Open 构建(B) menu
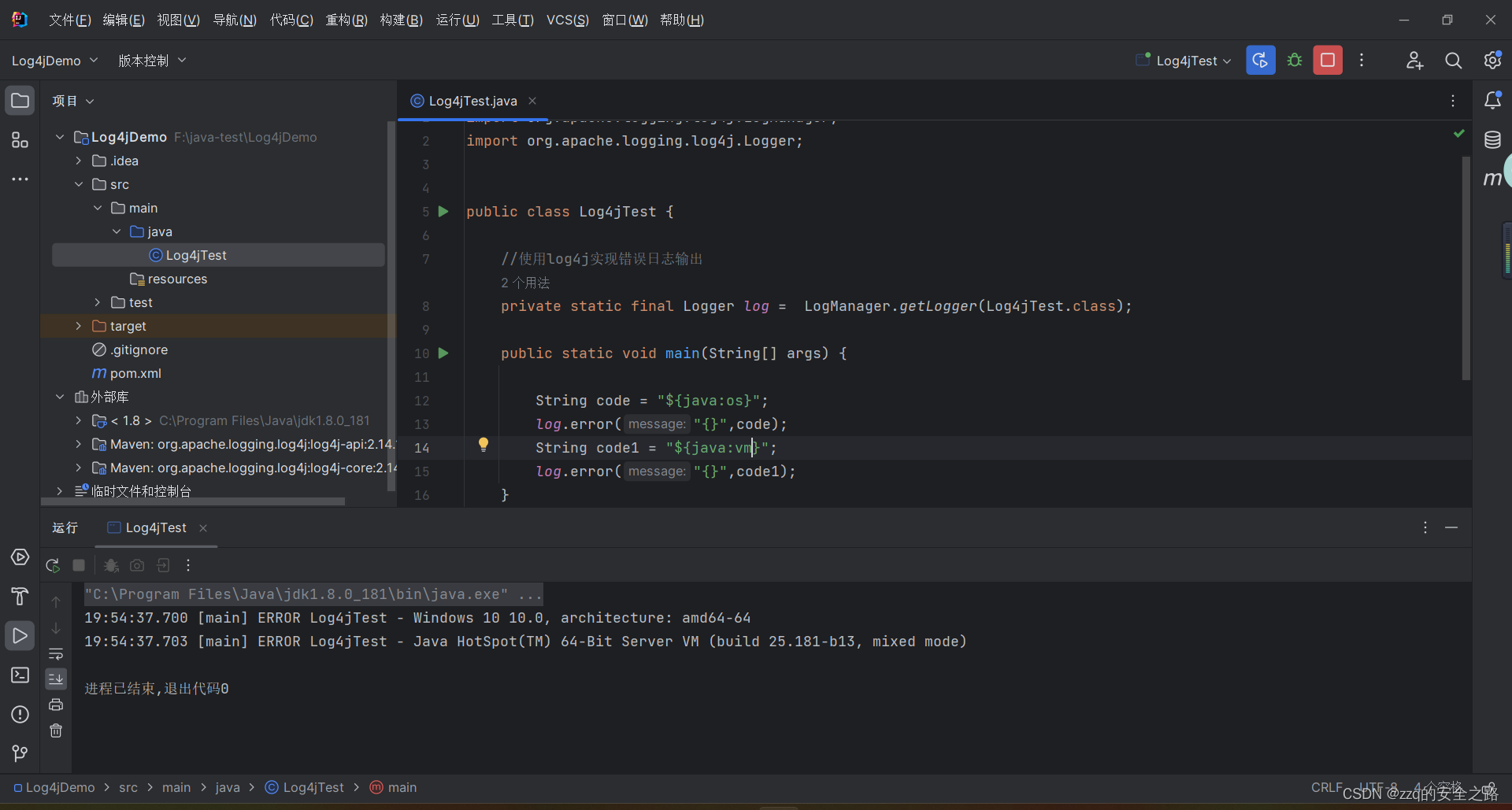This screenshot has height=810, width=1512. [x=402, y=20]
